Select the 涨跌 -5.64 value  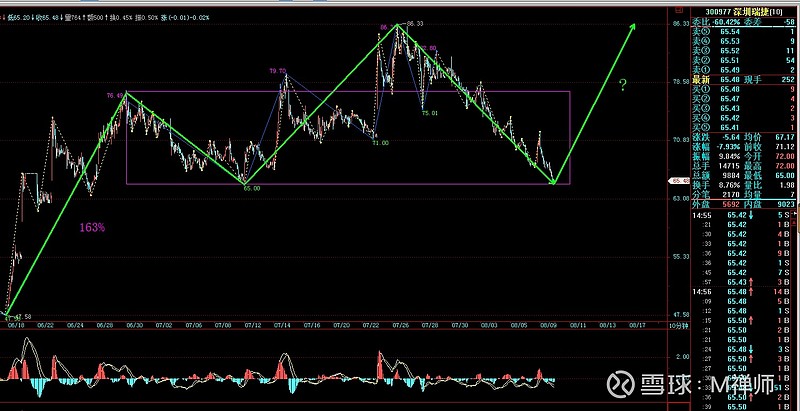(730, 137)
